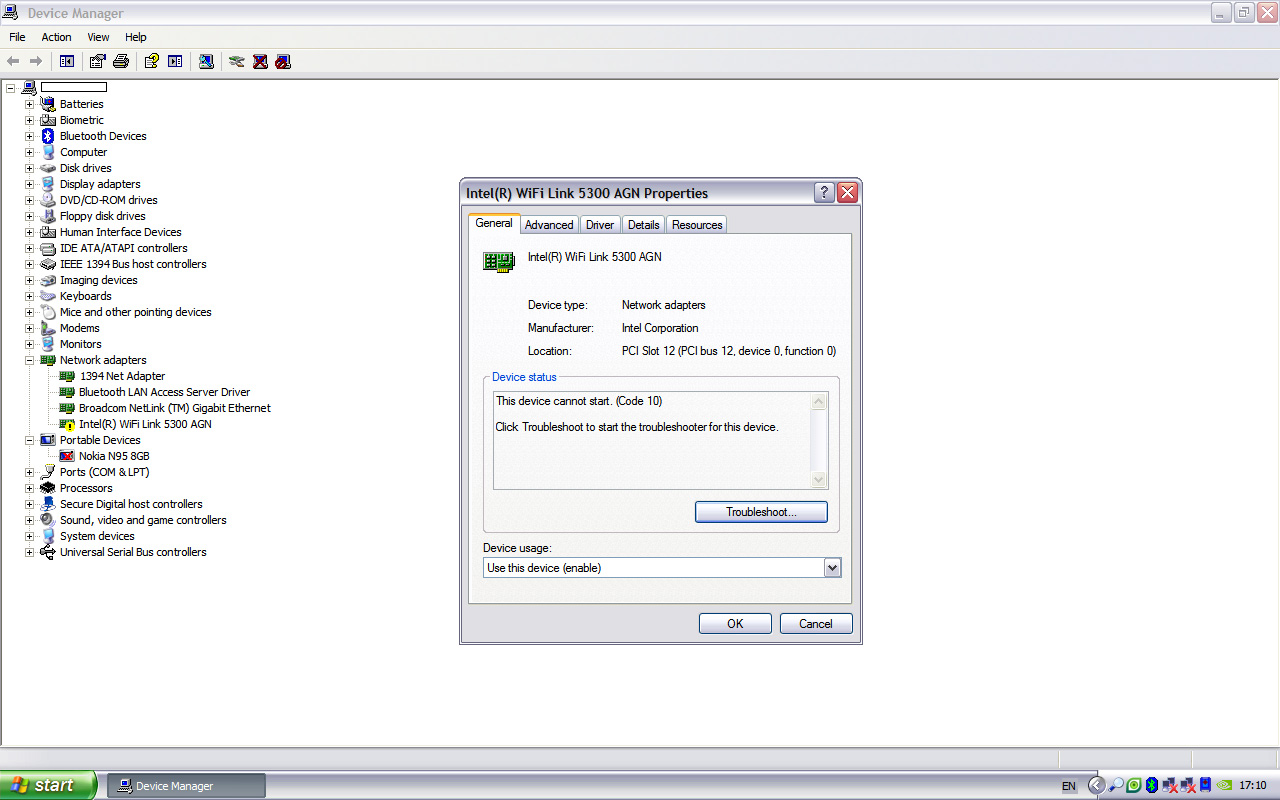Click the Disable toolbar icon with red circle
Screen dimensions: 1280x800
pyautogui.click(x=283, y=62)
